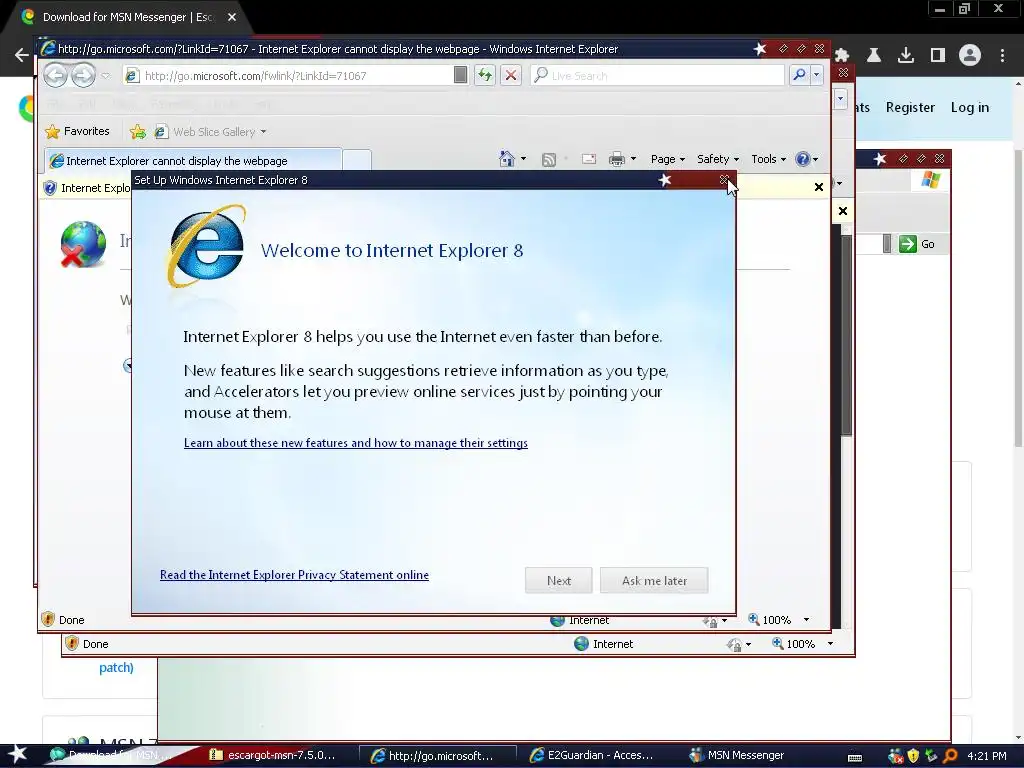This screenshot has height=768, width=1024.
Task: Click the star icon in IE window title bar
Action: [x=760, y=49]
